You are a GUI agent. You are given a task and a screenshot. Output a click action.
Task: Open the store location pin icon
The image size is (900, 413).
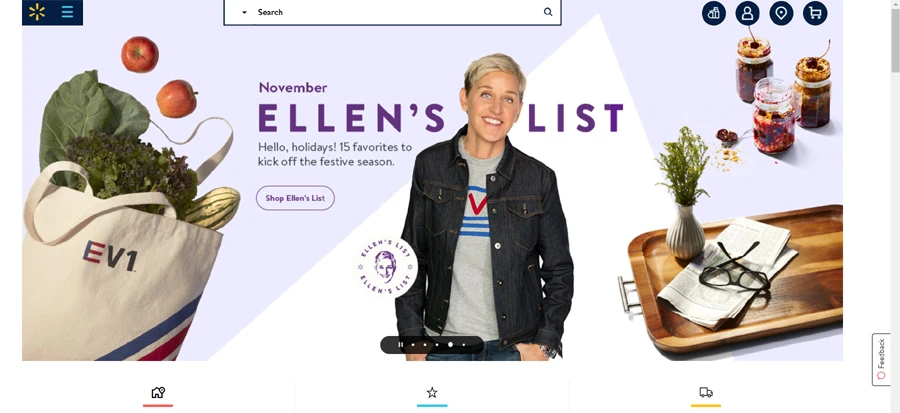click(781, 13)
